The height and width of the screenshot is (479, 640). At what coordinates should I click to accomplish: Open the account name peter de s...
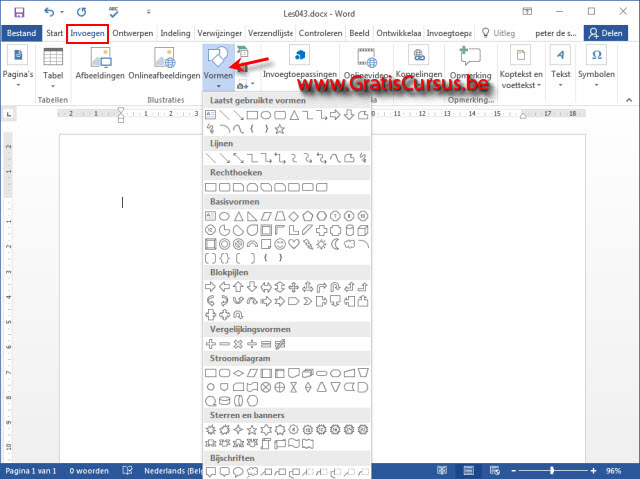556,33
